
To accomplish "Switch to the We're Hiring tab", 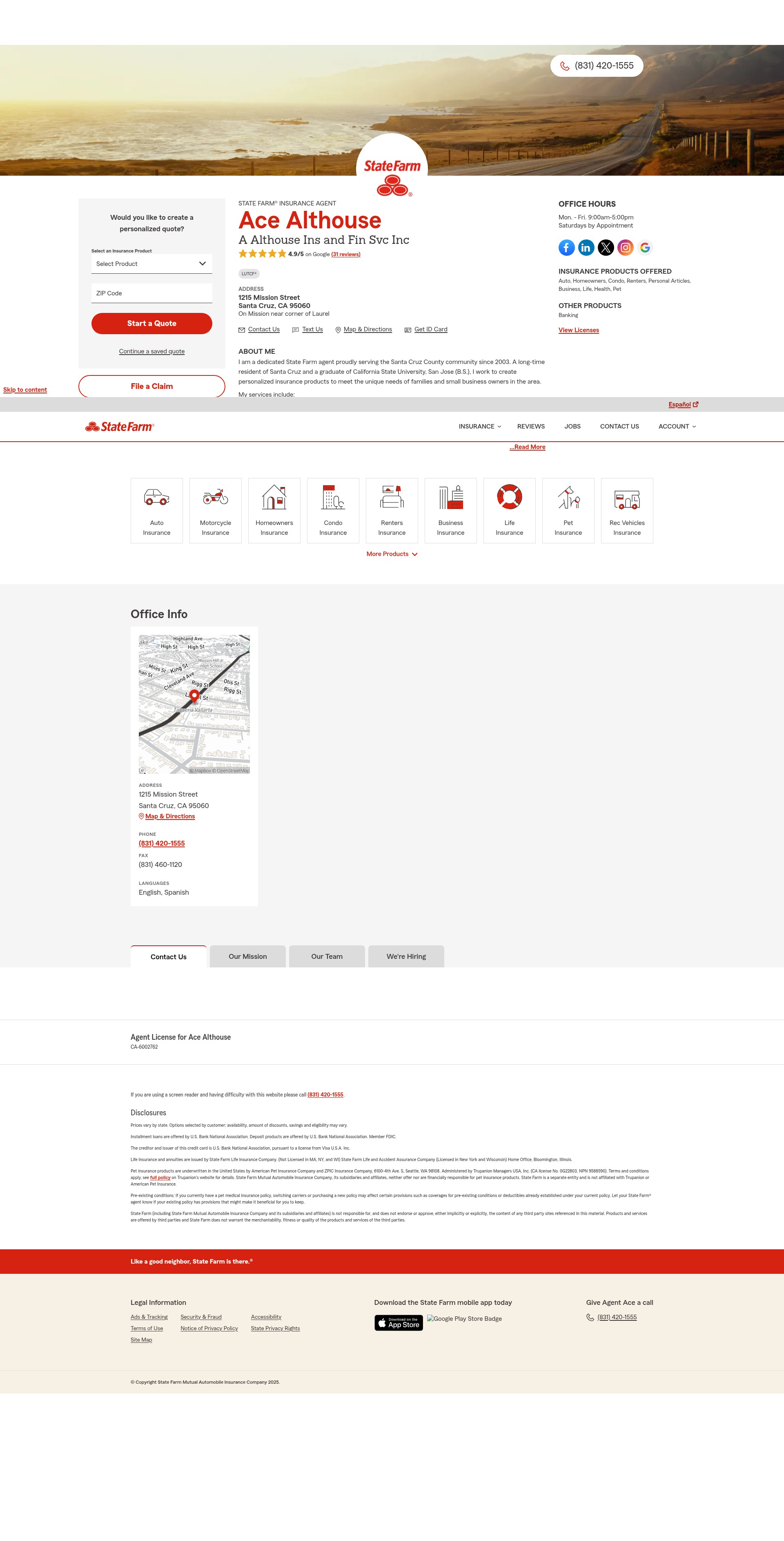I will (406, 956).
